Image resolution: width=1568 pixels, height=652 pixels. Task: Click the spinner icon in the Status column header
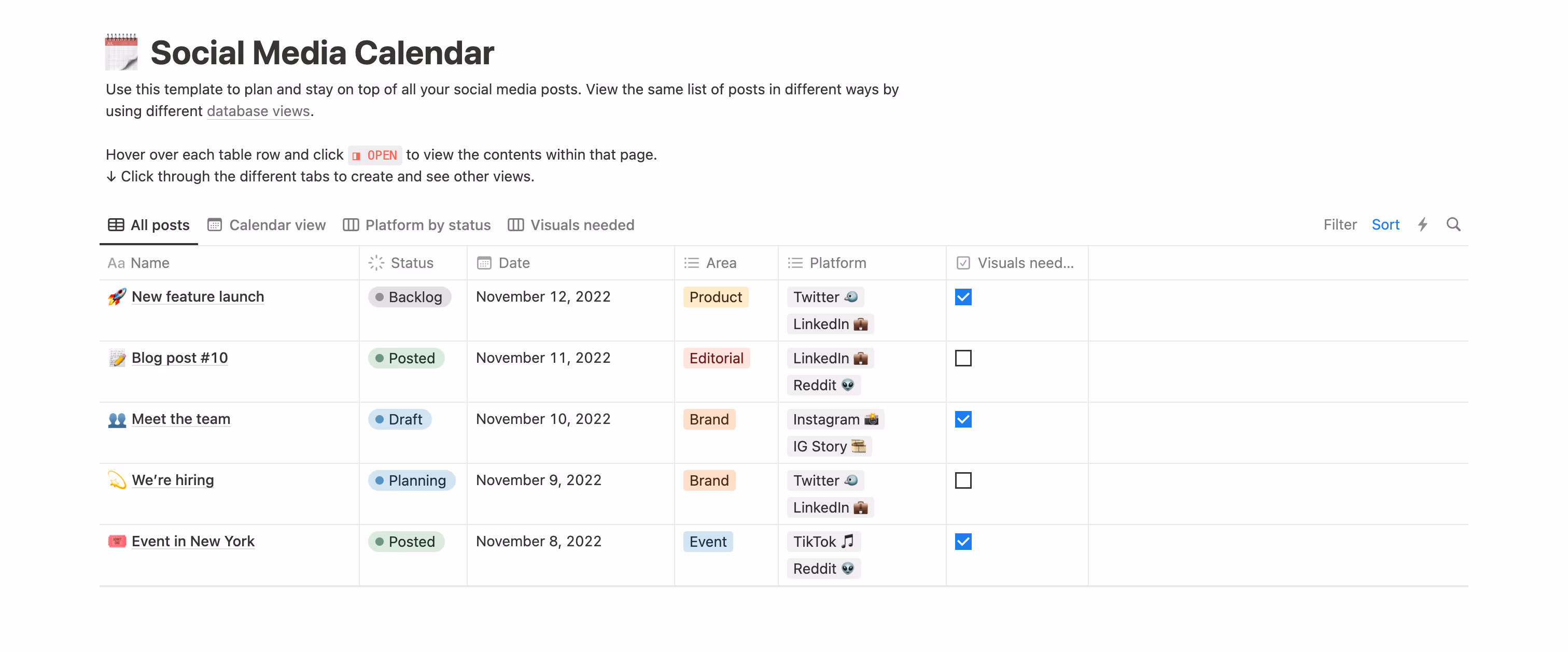point(377,263)
